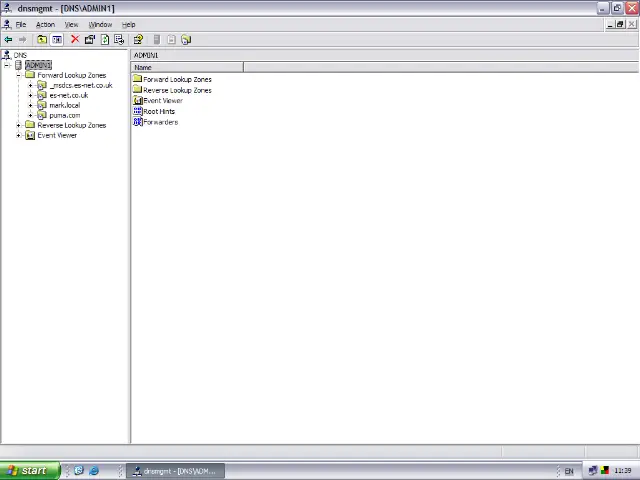640x480 pixels.
Task: Open the View menu
Action: [71, 24]
